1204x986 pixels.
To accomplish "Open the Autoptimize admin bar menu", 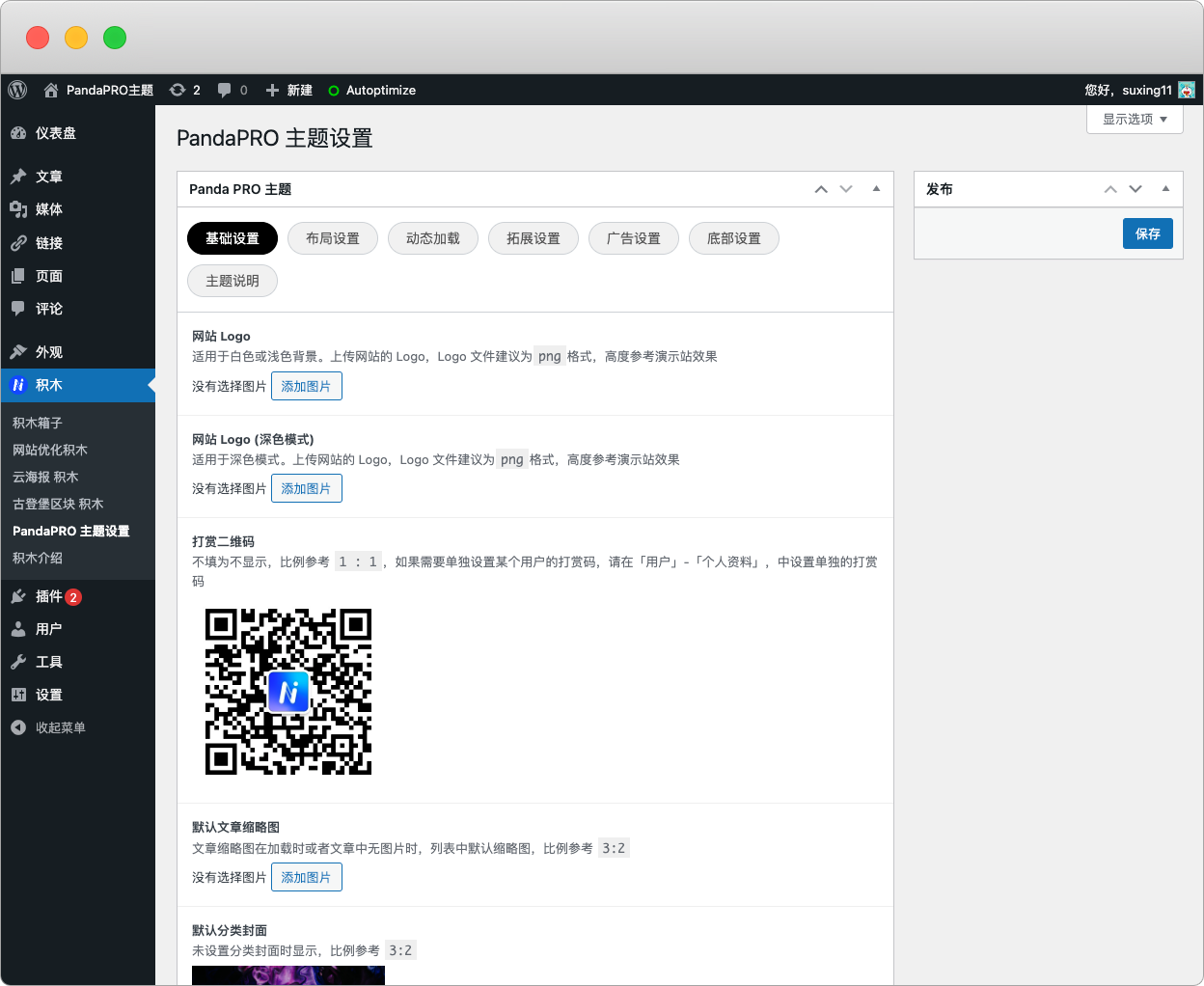I will [381, 90].
